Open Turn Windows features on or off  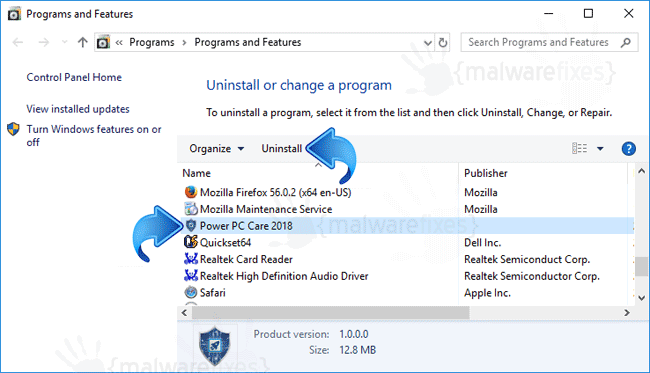pyautogui.click(x=94, y=136)
